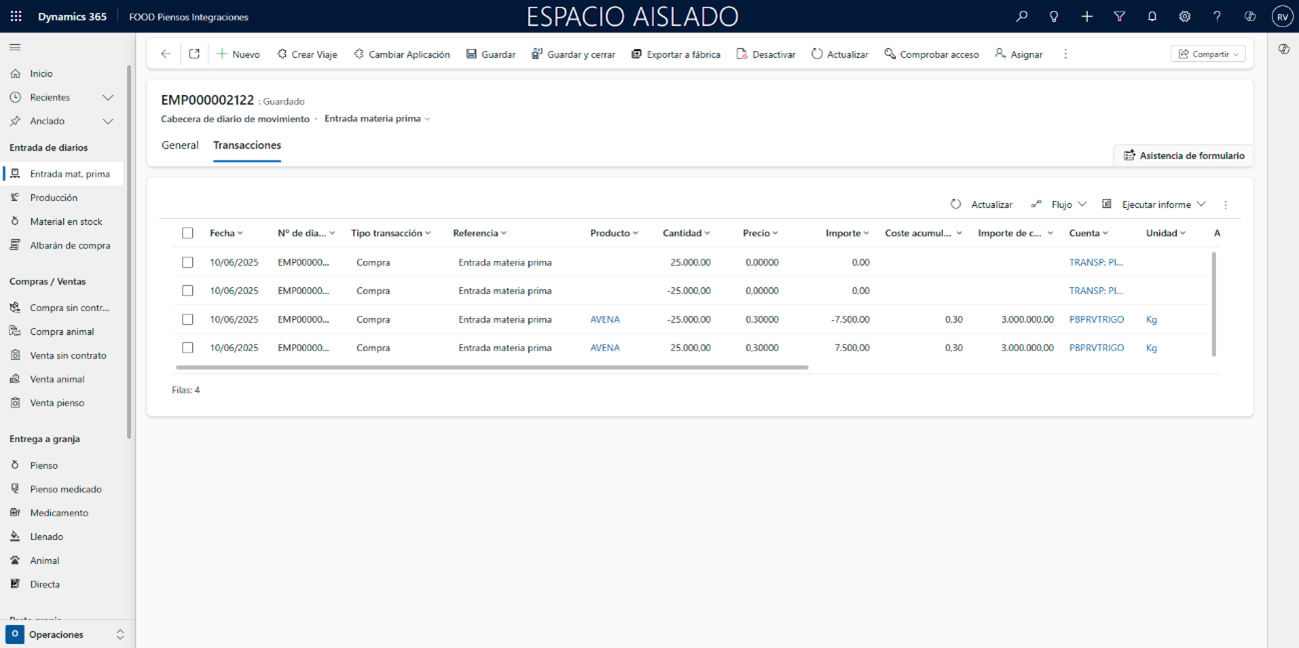1299x648 pixels.
Task: Select the first transaction row checkbox
Action: click(187, 262)
